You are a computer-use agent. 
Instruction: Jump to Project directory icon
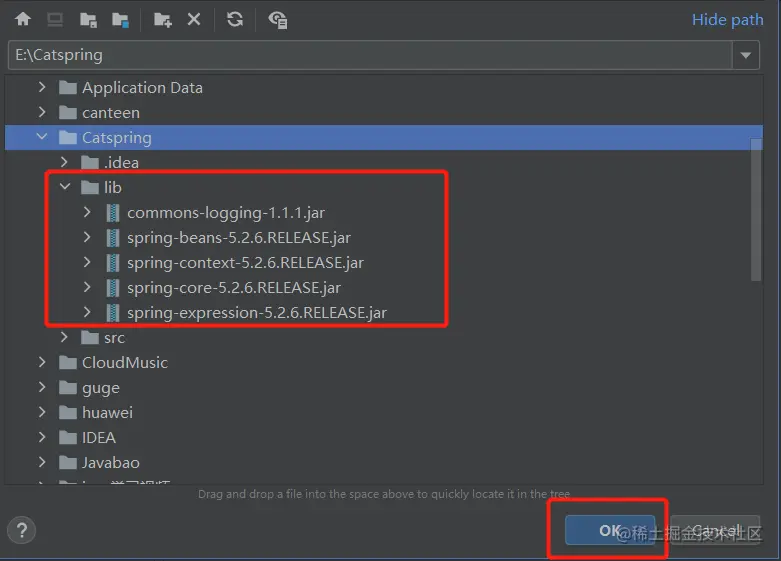coord(88,20)
